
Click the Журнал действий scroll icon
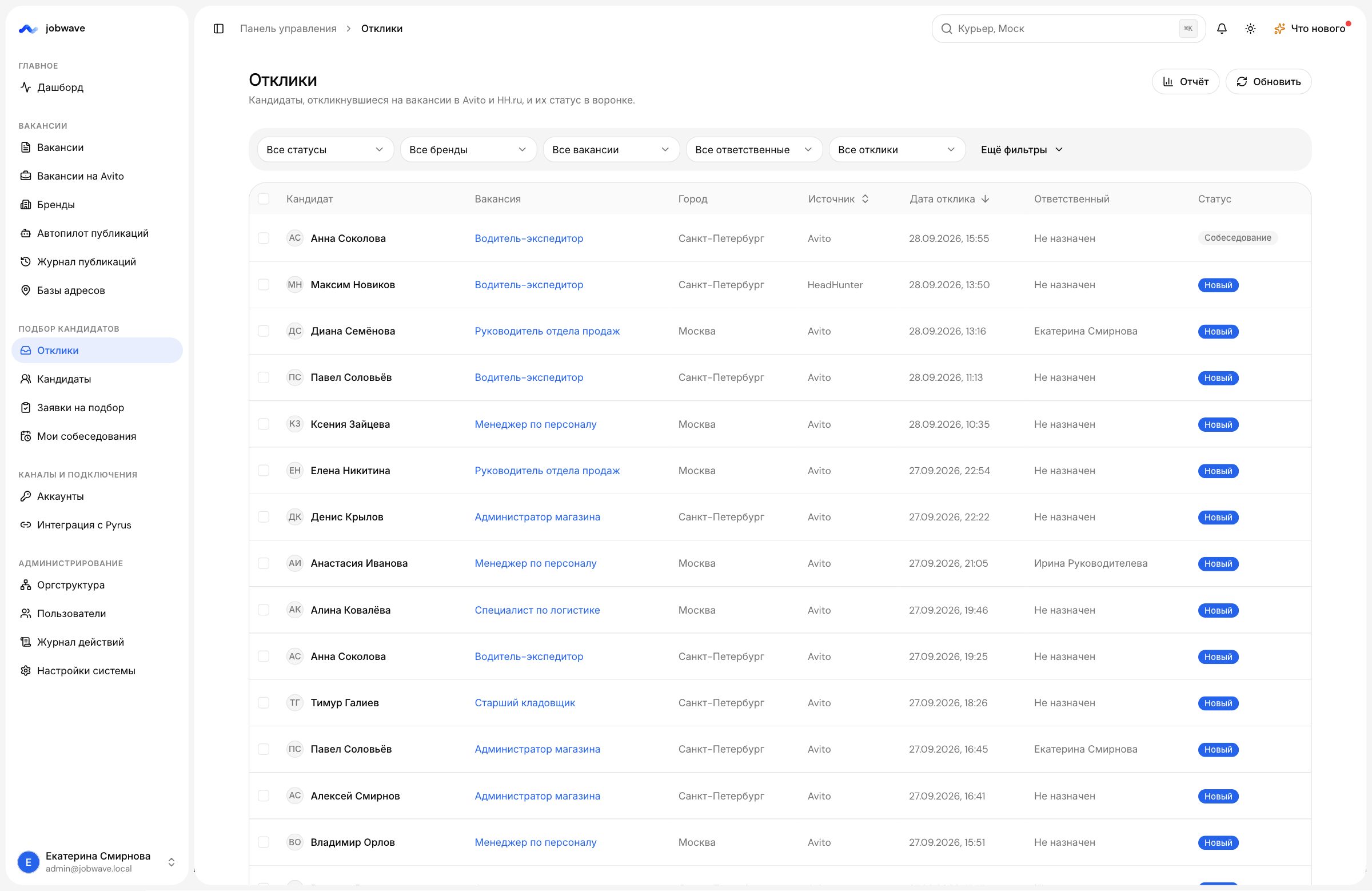pos(25,642)
